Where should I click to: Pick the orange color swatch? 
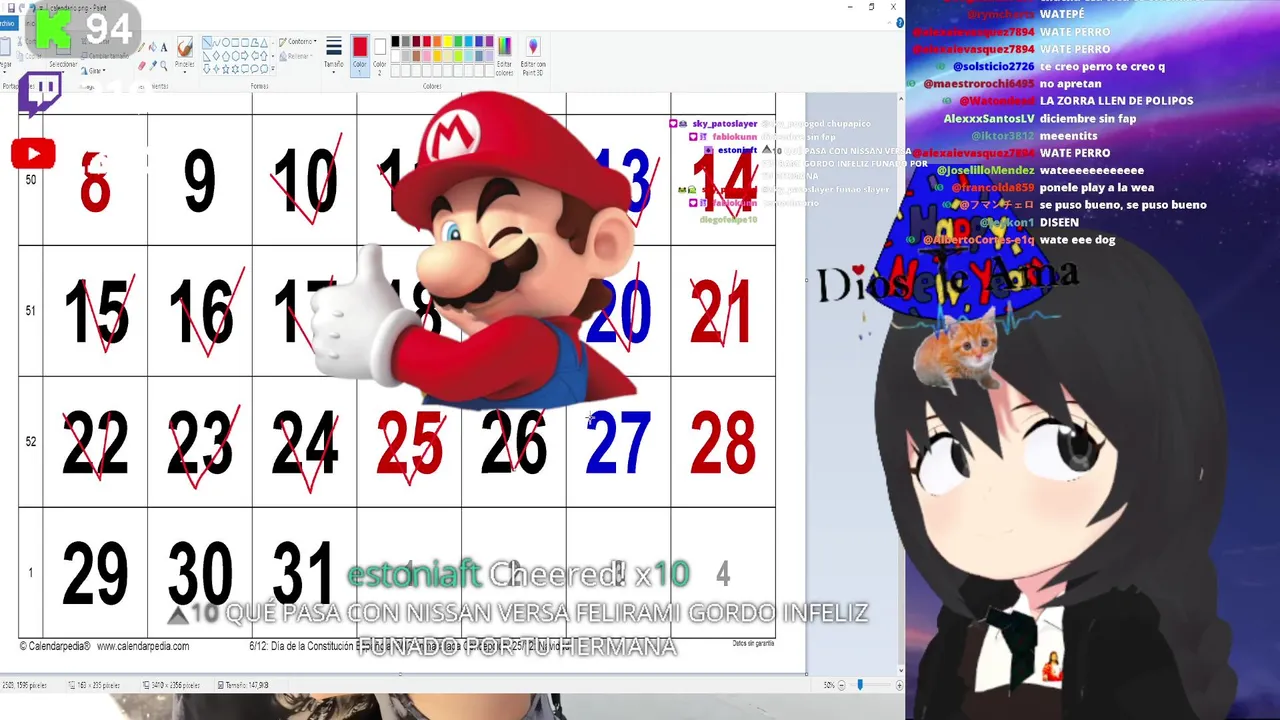437,41
